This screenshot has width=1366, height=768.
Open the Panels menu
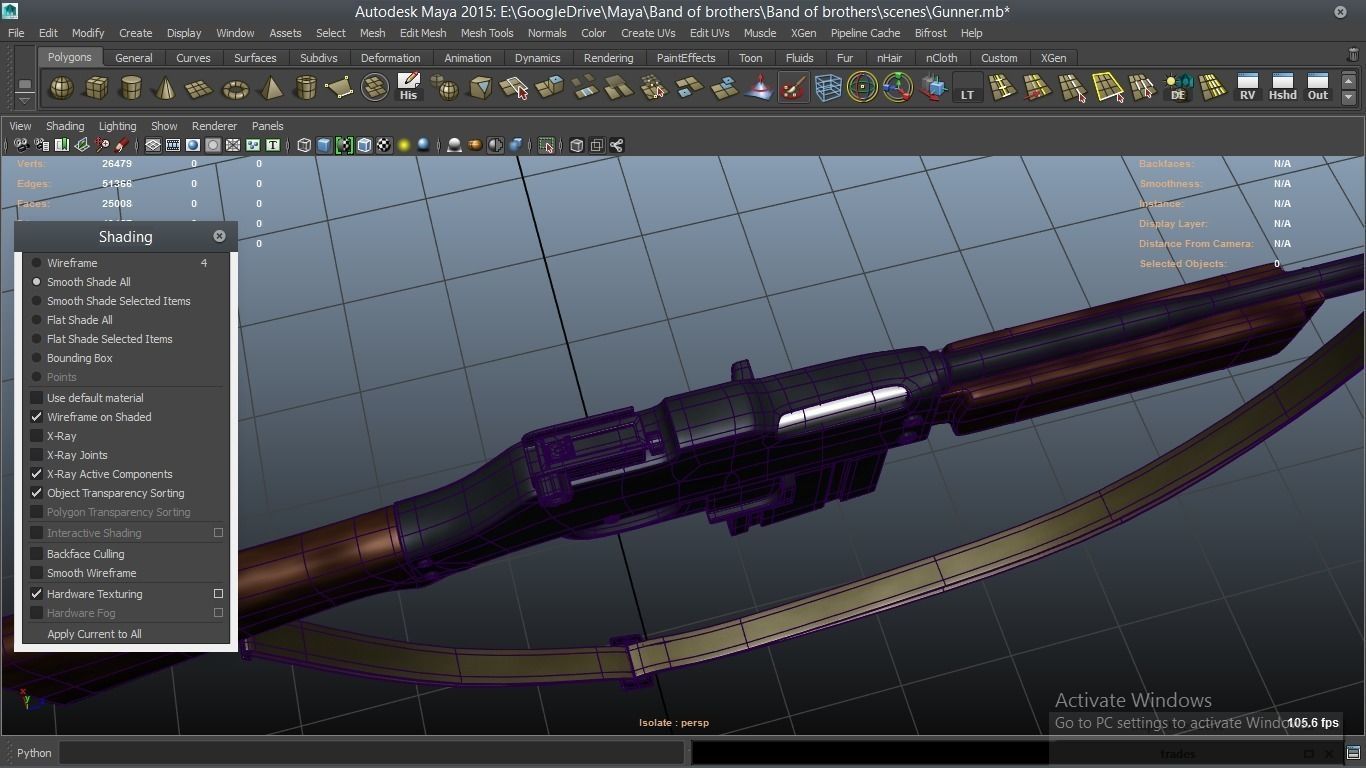[x=267, y=126]
